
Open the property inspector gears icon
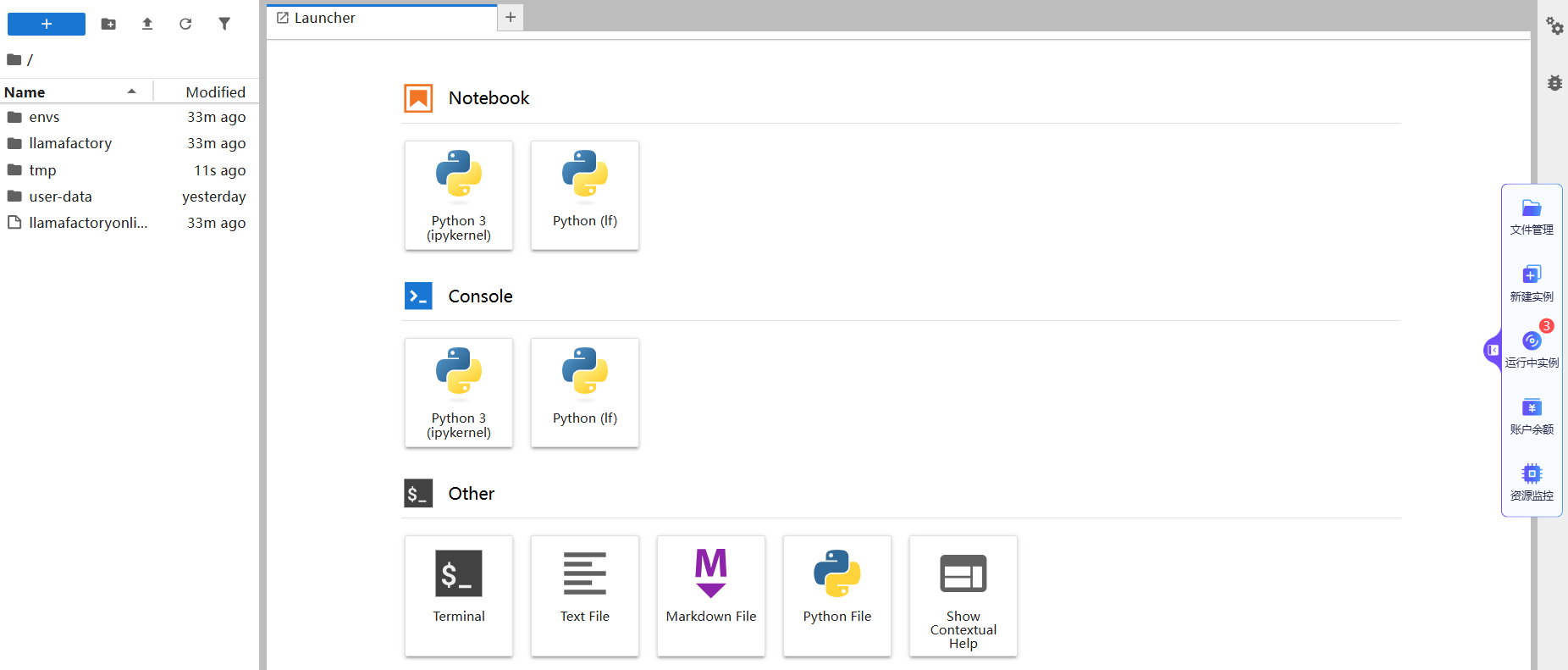coord(1554,26)
